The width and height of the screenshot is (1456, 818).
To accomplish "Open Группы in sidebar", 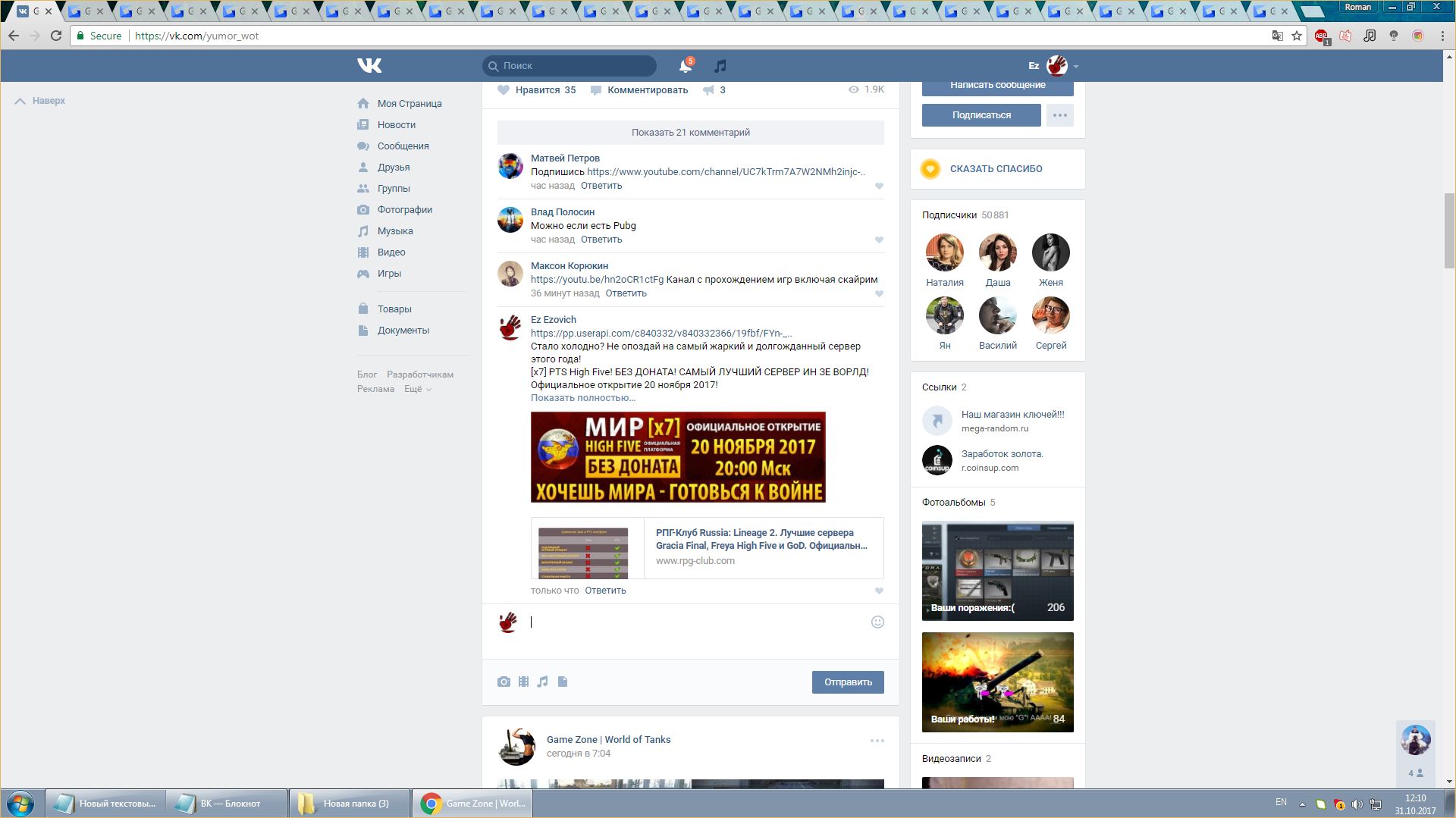I will pos(394,189).
